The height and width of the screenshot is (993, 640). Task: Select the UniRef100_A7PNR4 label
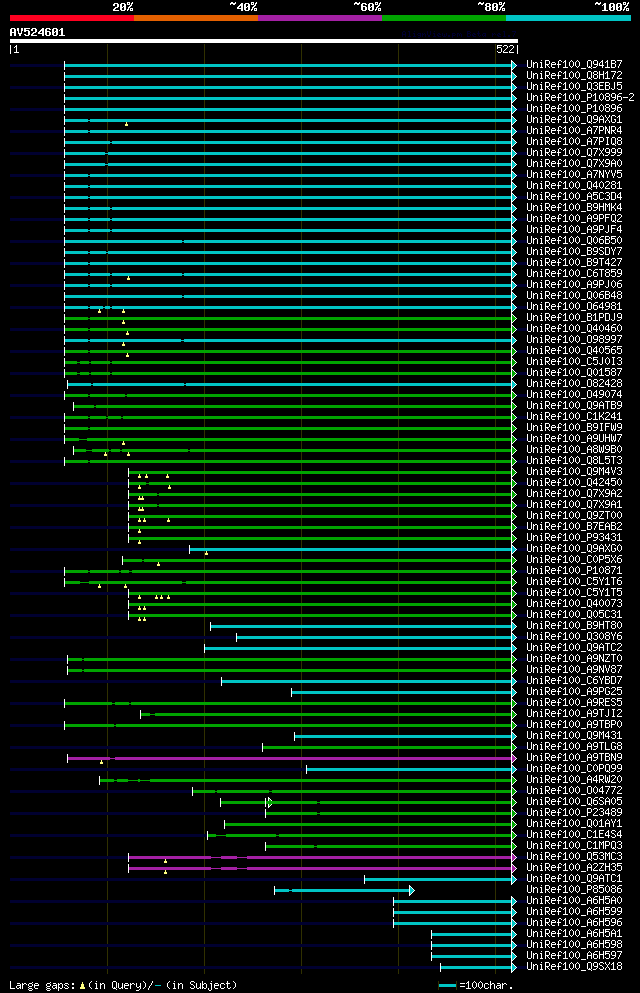tap(574, 130)
